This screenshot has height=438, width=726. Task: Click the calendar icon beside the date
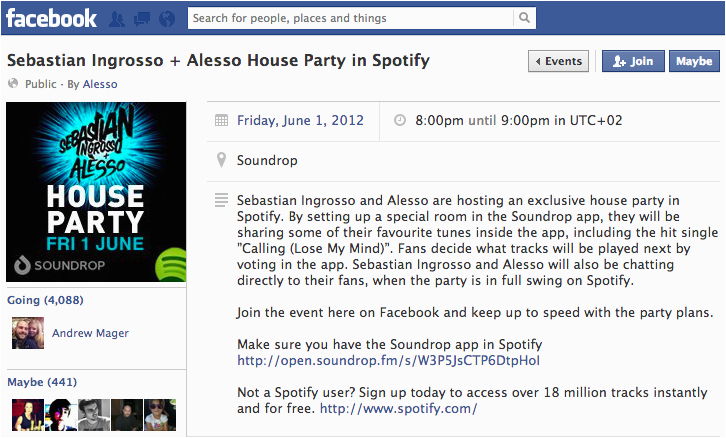pyautogui.click(x=221, y=121)
